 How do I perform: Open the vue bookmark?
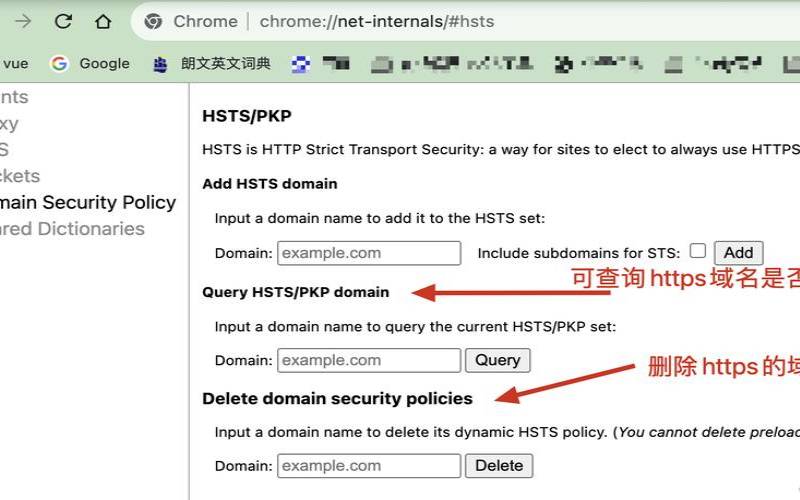(x=14, y=64)
